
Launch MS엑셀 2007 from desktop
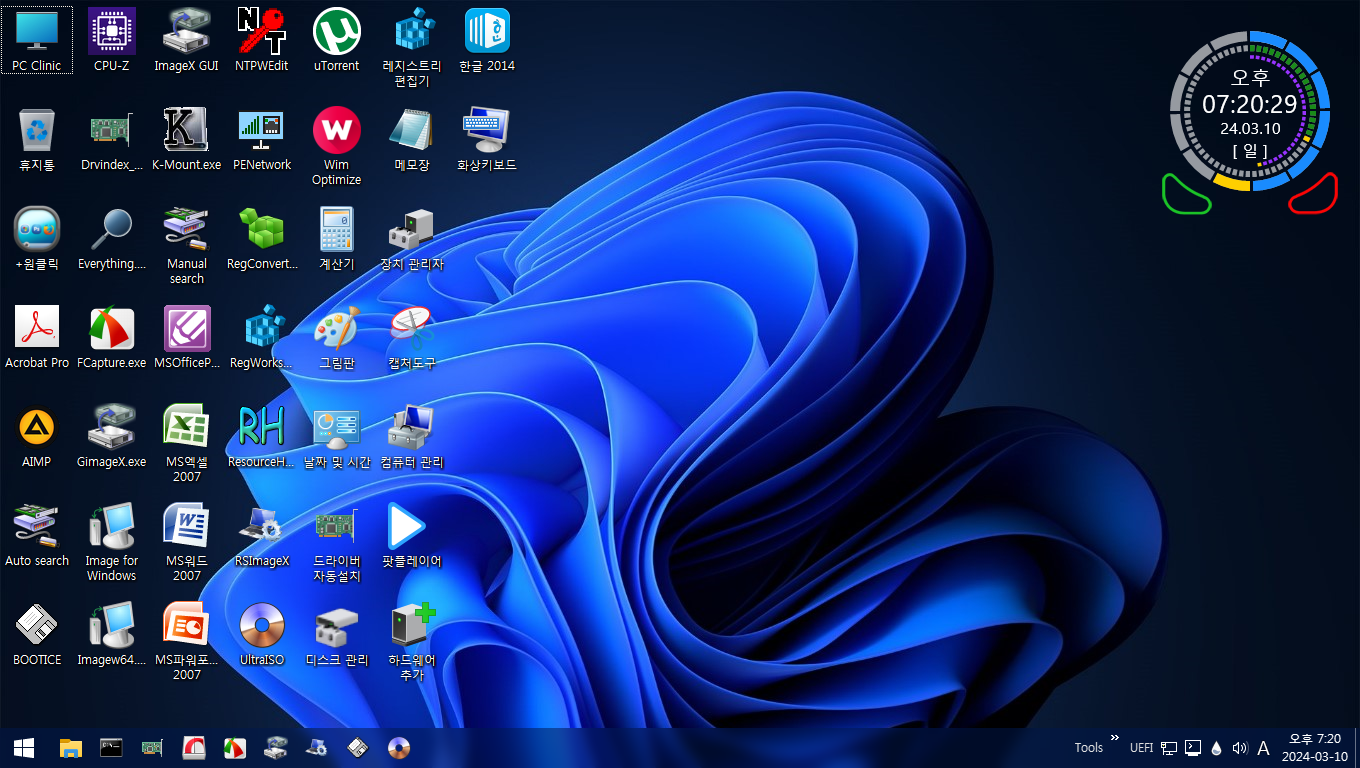(187, 444)
